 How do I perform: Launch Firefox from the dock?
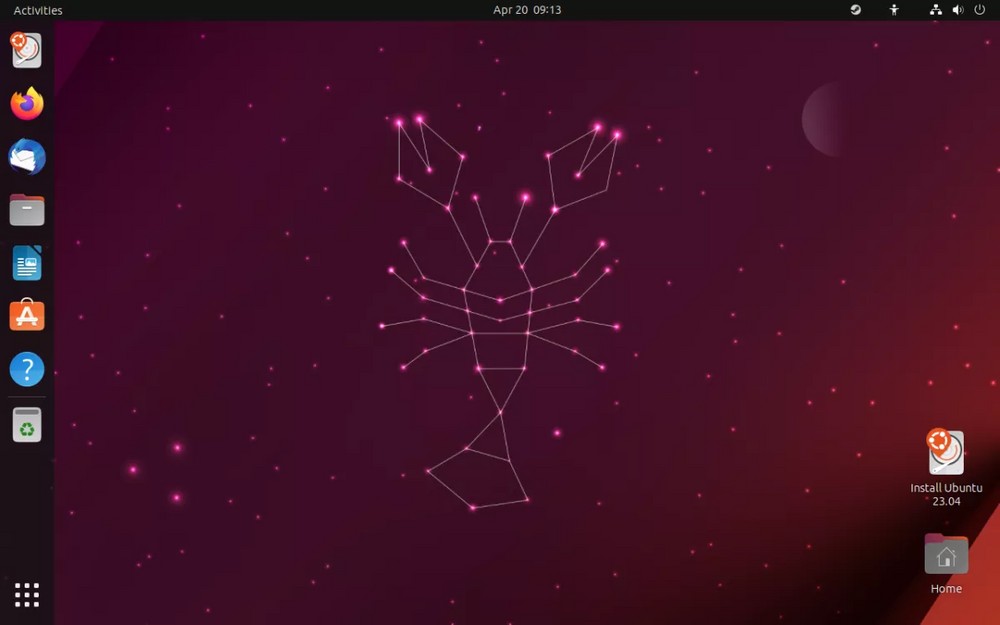[x=27, y=103]
